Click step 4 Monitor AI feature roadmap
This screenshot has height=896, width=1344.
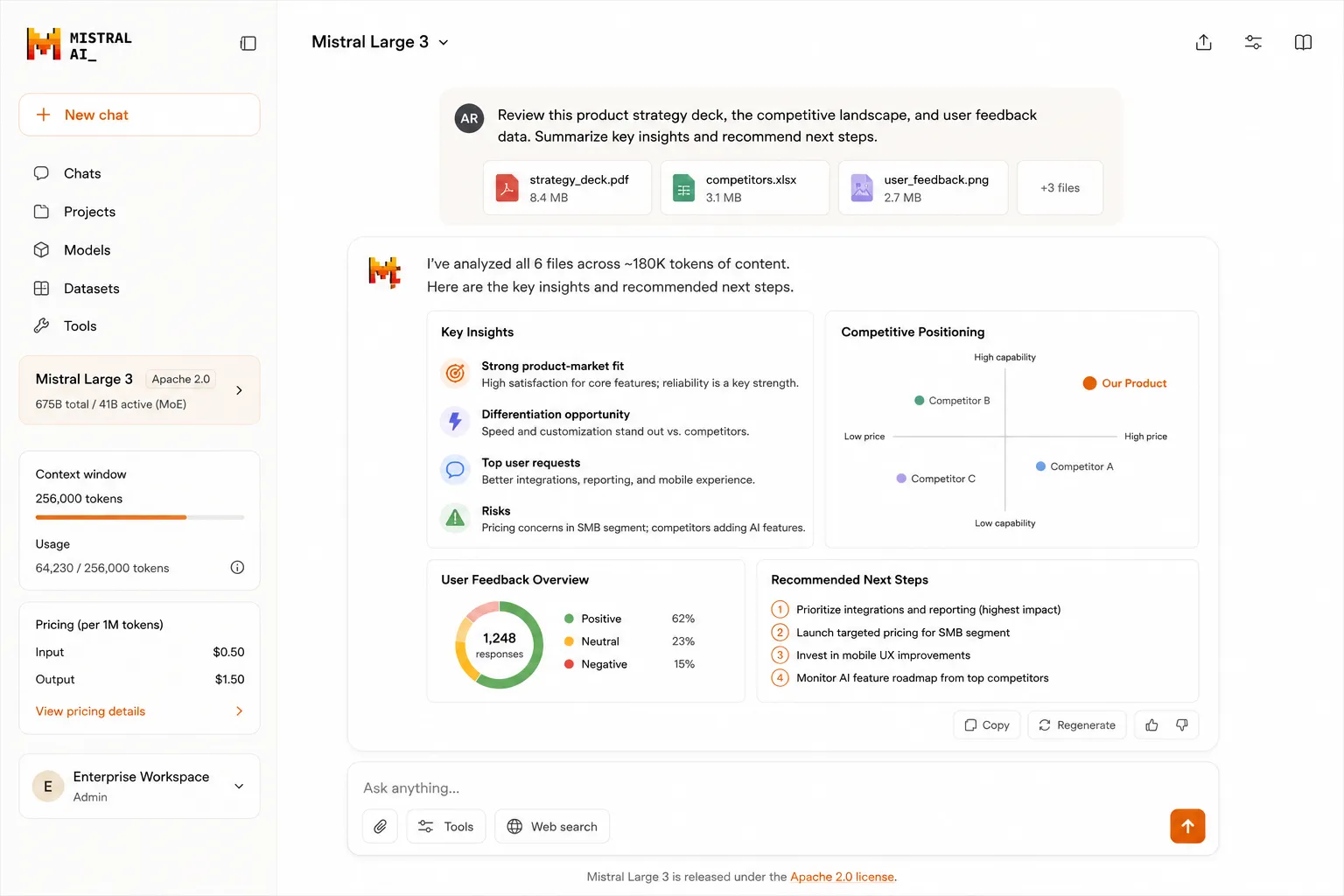910,678
